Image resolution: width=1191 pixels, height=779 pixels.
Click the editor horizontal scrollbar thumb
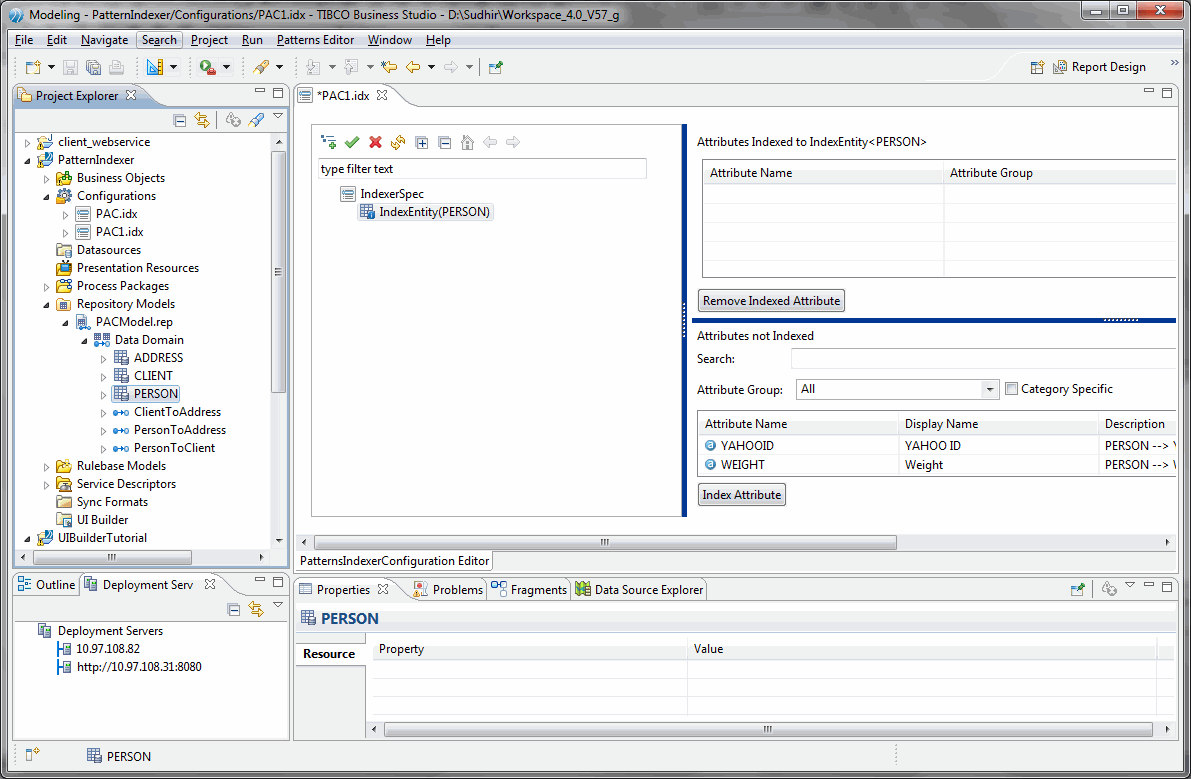click(605, 542)
